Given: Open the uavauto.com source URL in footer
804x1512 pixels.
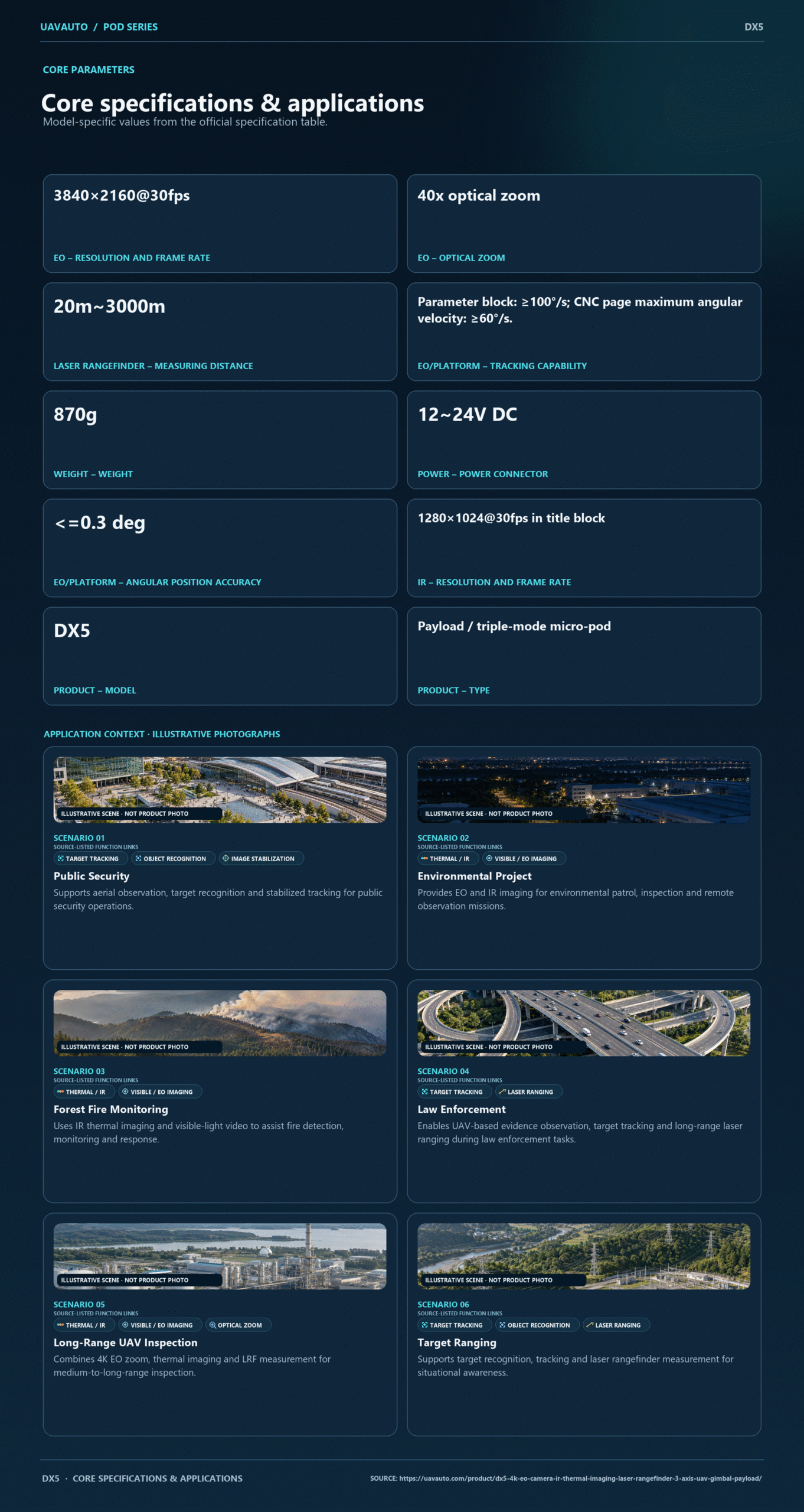Looking at the screenshot, I should pos(580,1478).
